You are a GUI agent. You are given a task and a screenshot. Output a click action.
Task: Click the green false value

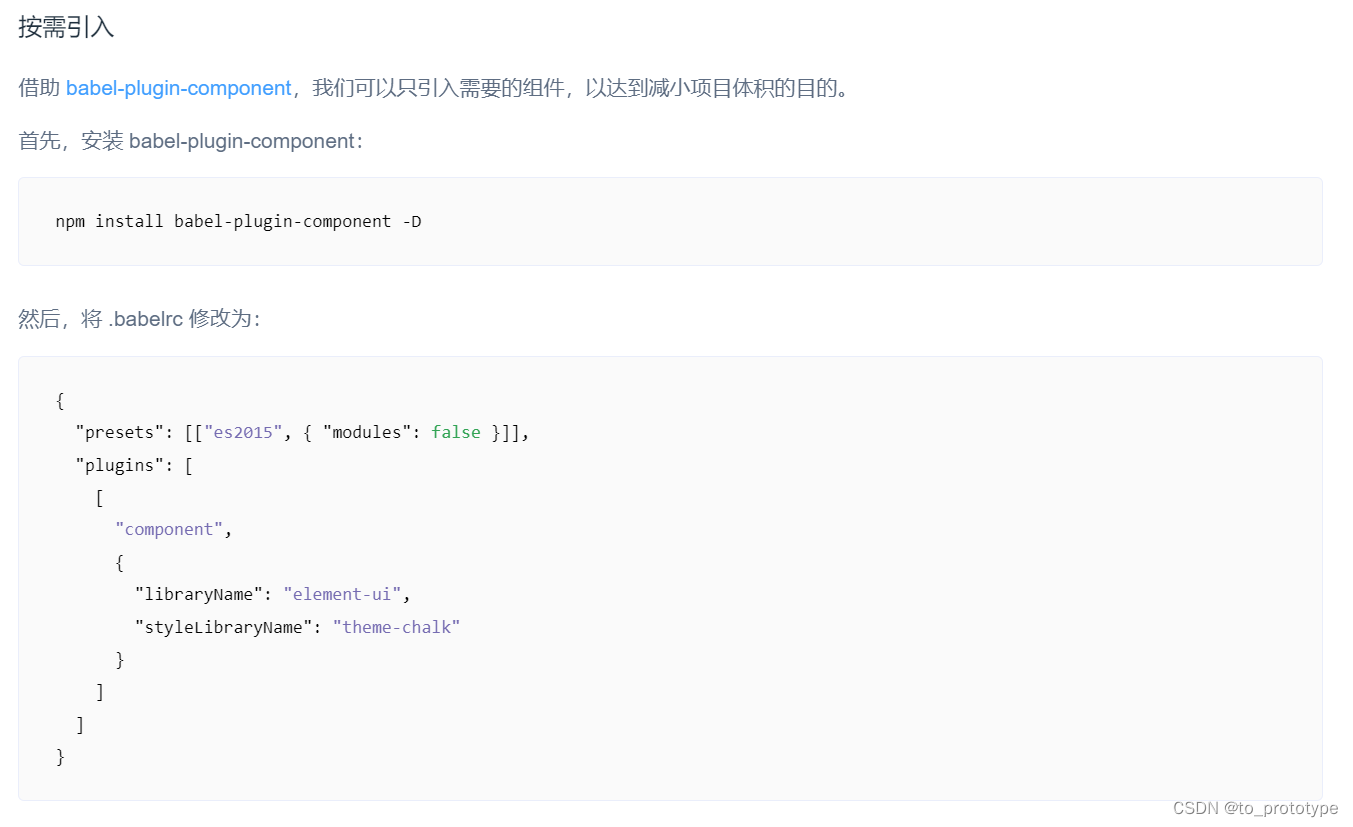tap(456, 432)
